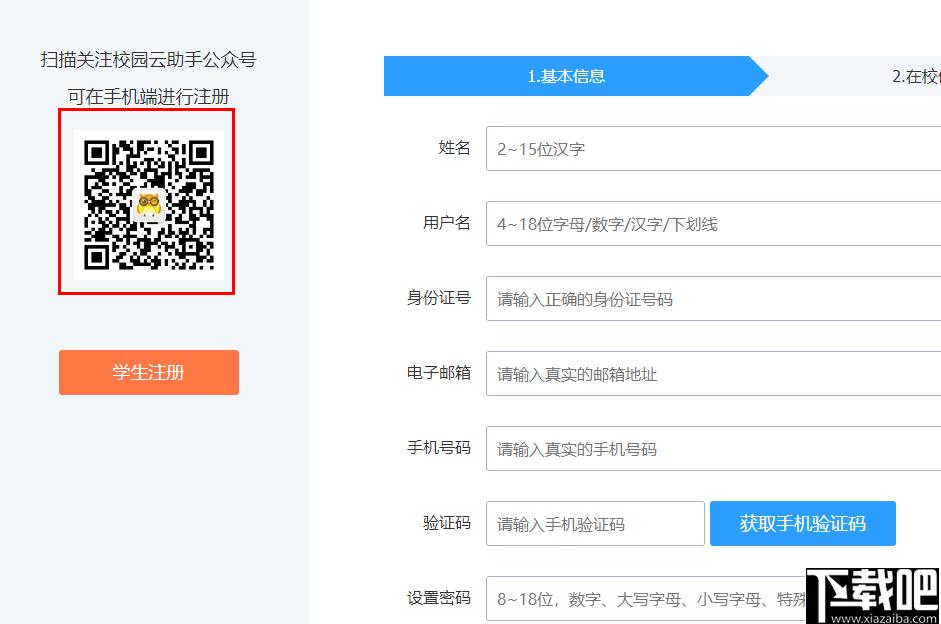The height and width of the screenshot is (624, 941).
Task: Click the 电子邮箱 input field
Action: point(714,373)
